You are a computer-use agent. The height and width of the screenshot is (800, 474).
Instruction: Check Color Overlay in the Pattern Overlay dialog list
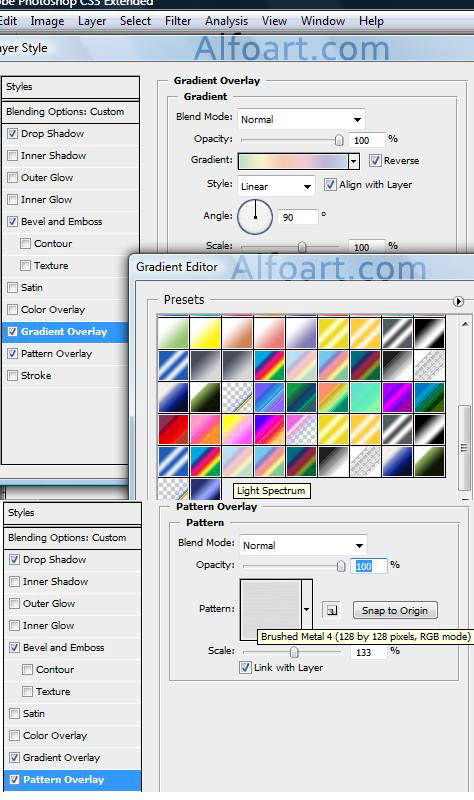pos(15,735)
